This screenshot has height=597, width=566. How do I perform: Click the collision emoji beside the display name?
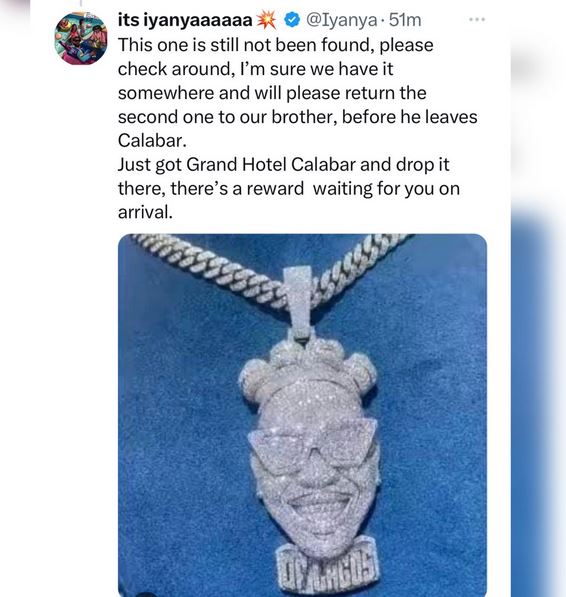(x=266, y=20)
